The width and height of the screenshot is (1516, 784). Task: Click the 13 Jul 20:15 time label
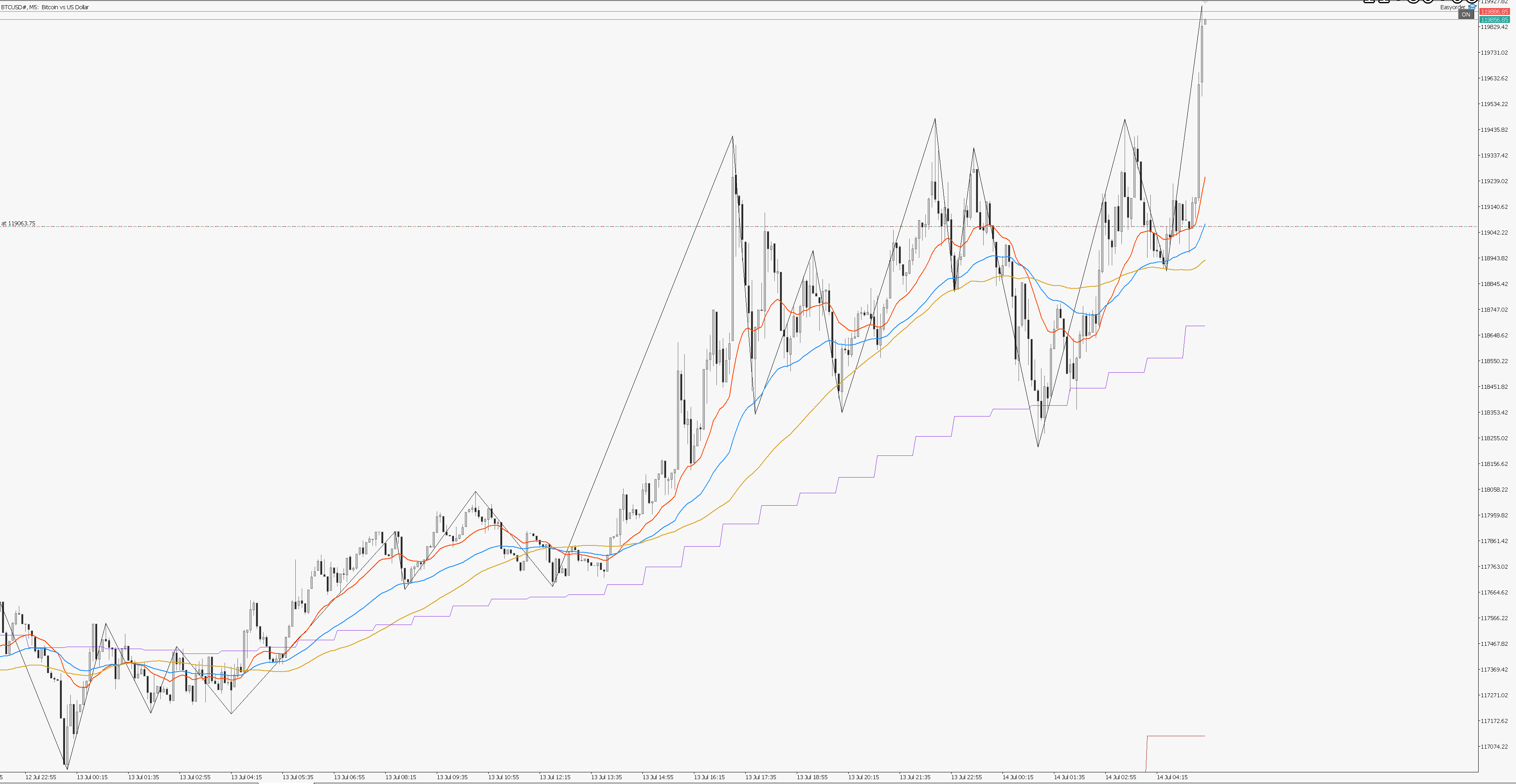pyautogui.click(x=863, y=778)
